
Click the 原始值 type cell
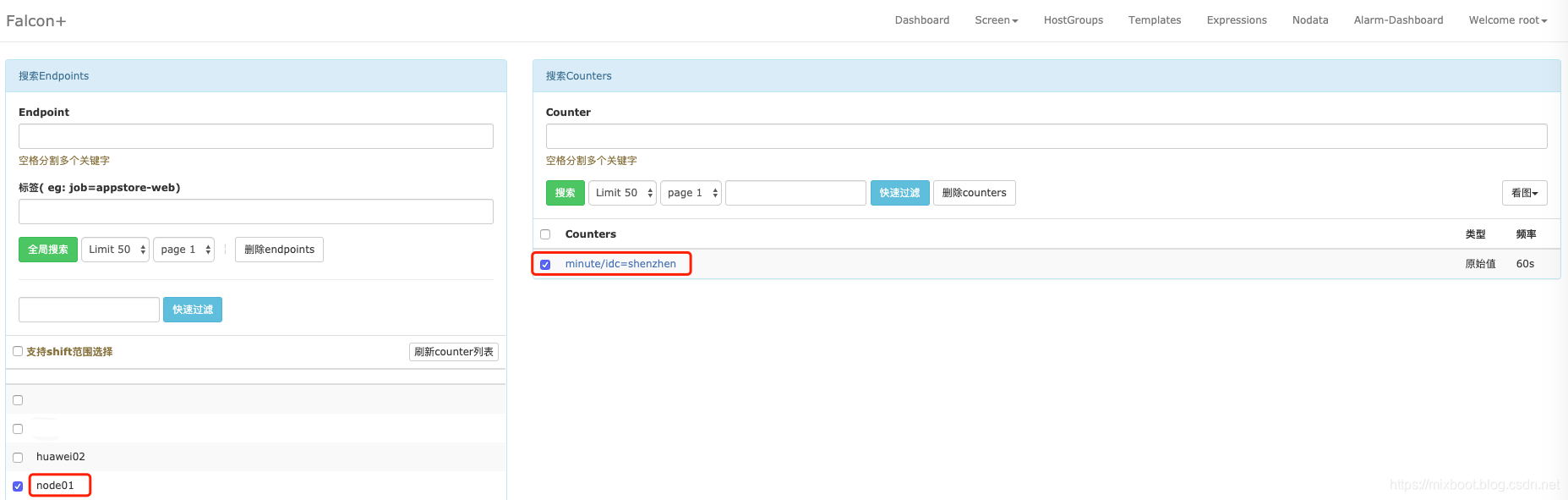click(x=1480, y=264)
